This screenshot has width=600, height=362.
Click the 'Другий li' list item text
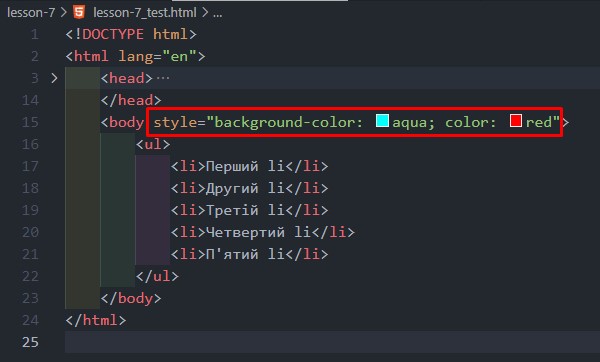click(245, 188)
